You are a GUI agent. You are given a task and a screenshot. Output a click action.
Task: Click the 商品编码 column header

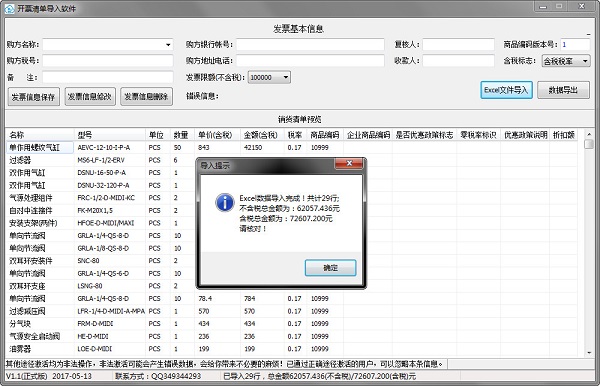325,135
